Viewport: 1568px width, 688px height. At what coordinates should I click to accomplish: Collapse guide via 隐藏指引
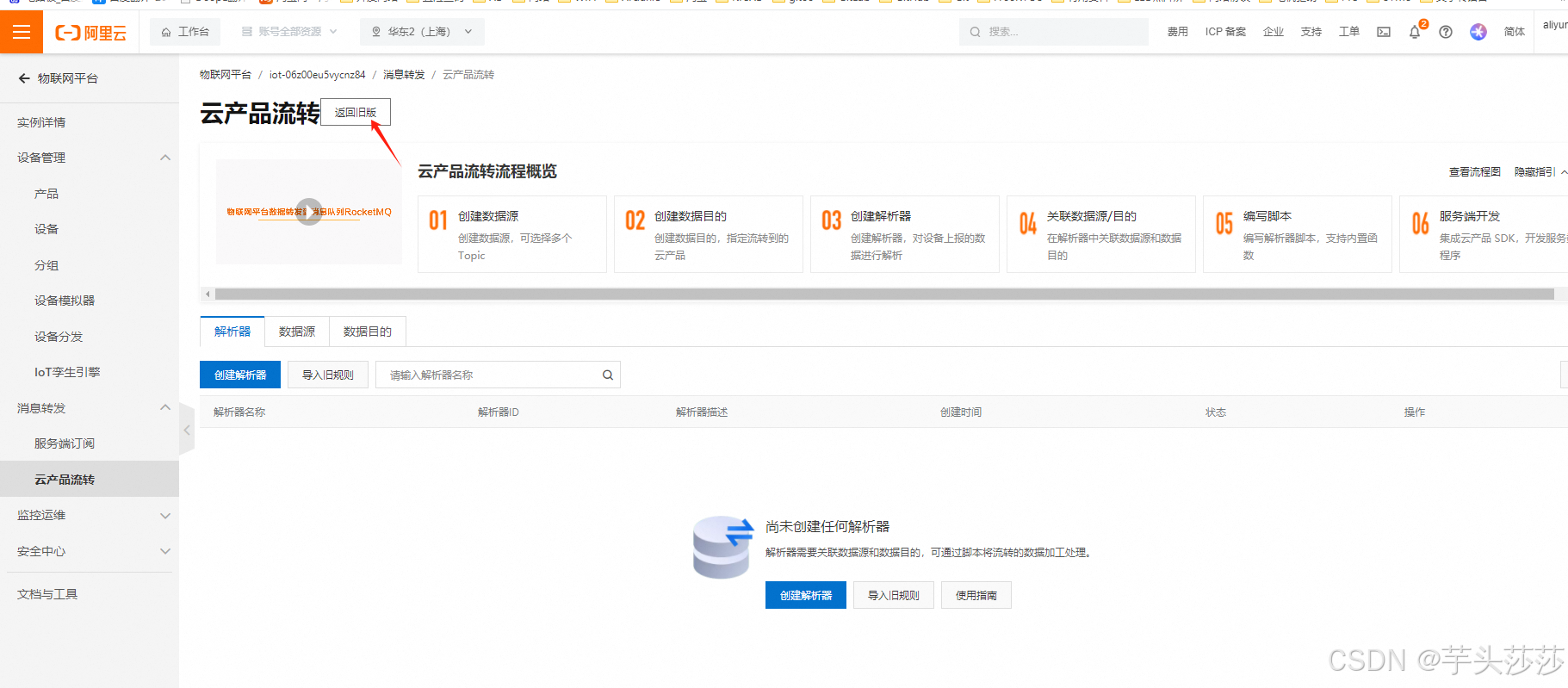(1540, 172)
